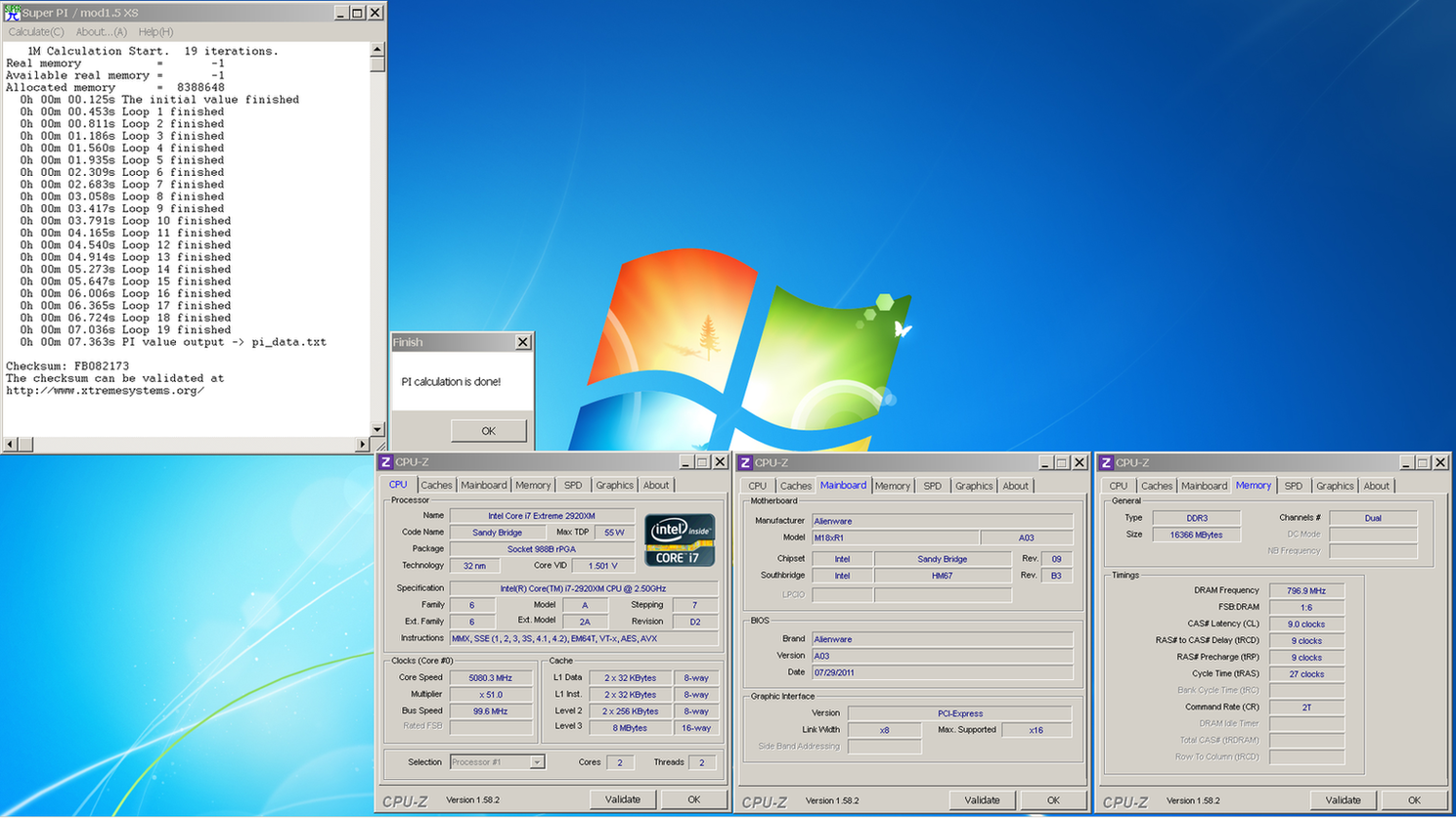This screenshot has width=1456, height=818.
Task: Click OK in Mainboard CPU-Z window
Action: click(x=1053, y=800)
